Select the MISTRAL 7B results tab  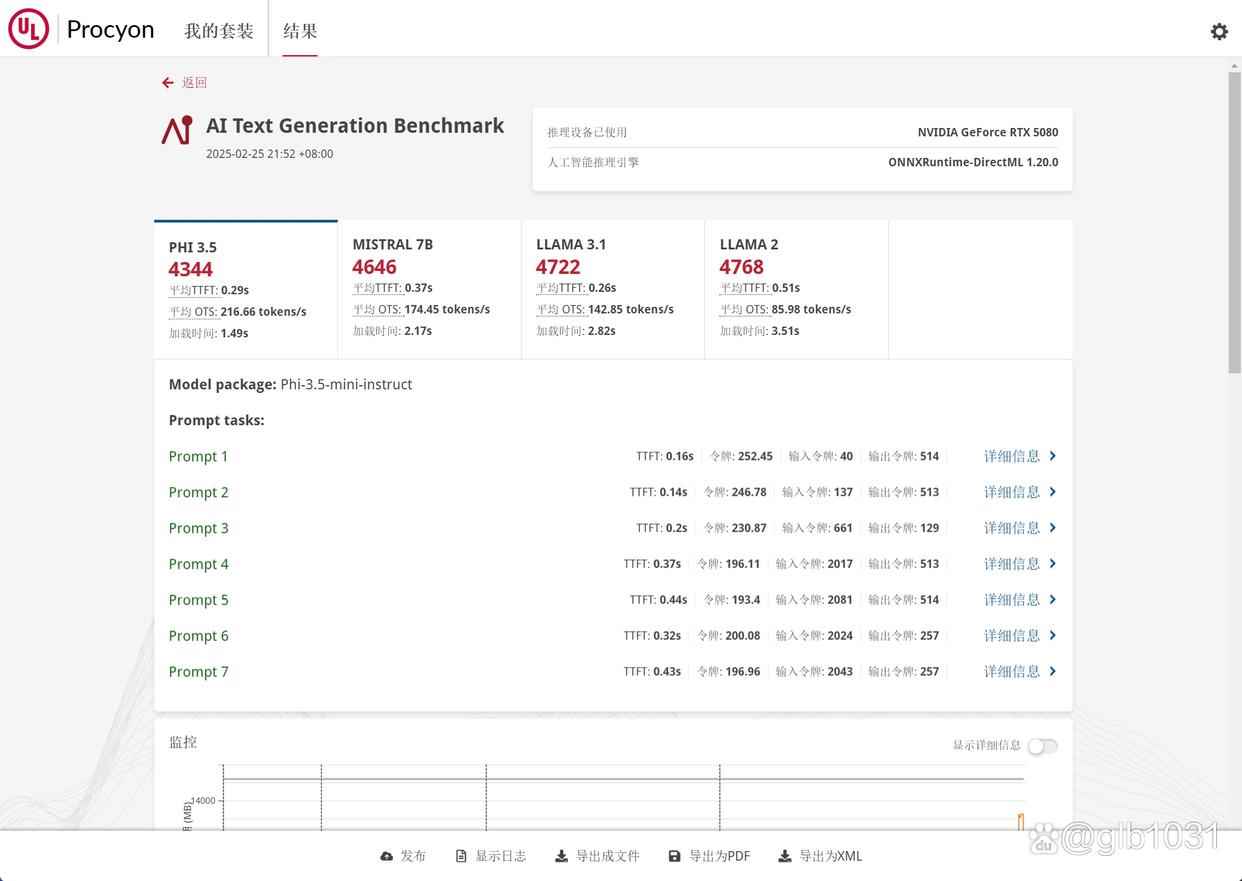click(429, 288)
